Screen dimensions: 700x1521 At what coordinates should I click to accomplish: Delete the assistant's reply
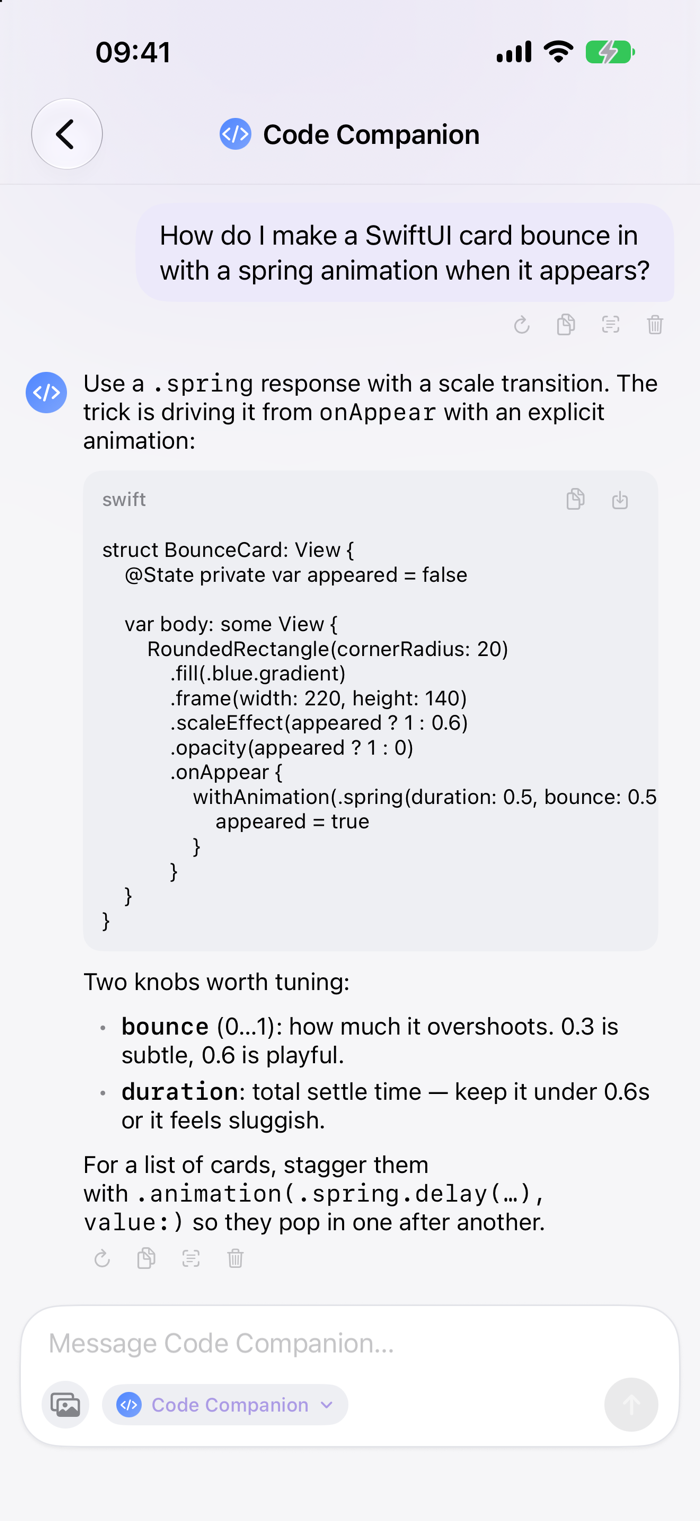(x=235, y=1258)
